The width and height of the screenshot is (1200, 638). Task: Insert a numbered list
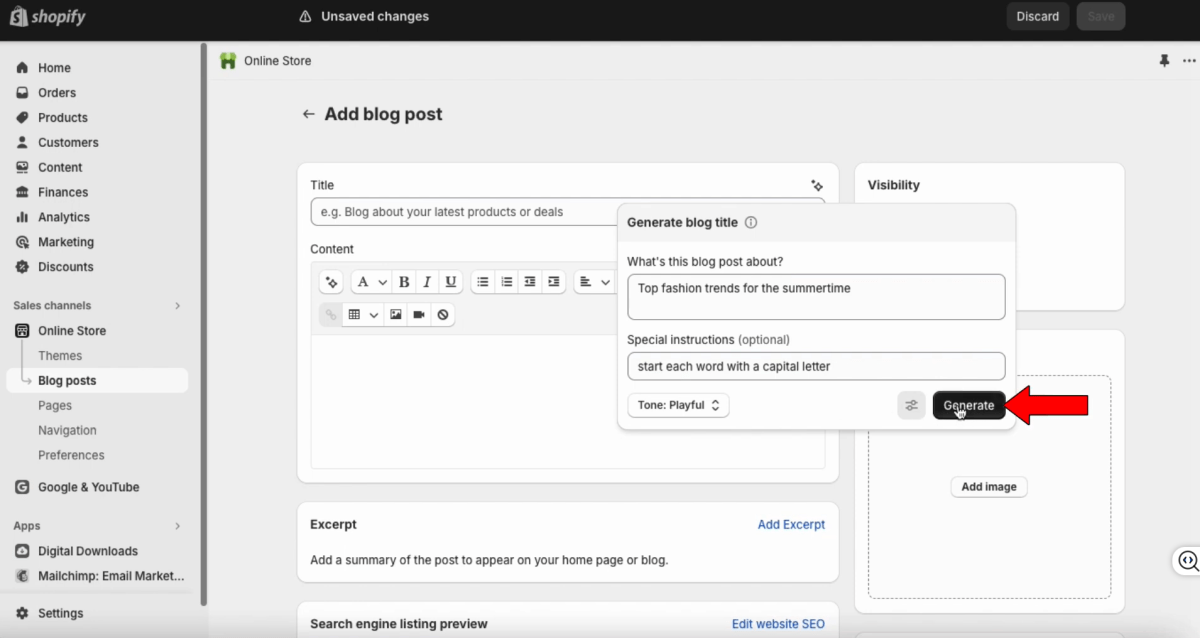(507, 282)
